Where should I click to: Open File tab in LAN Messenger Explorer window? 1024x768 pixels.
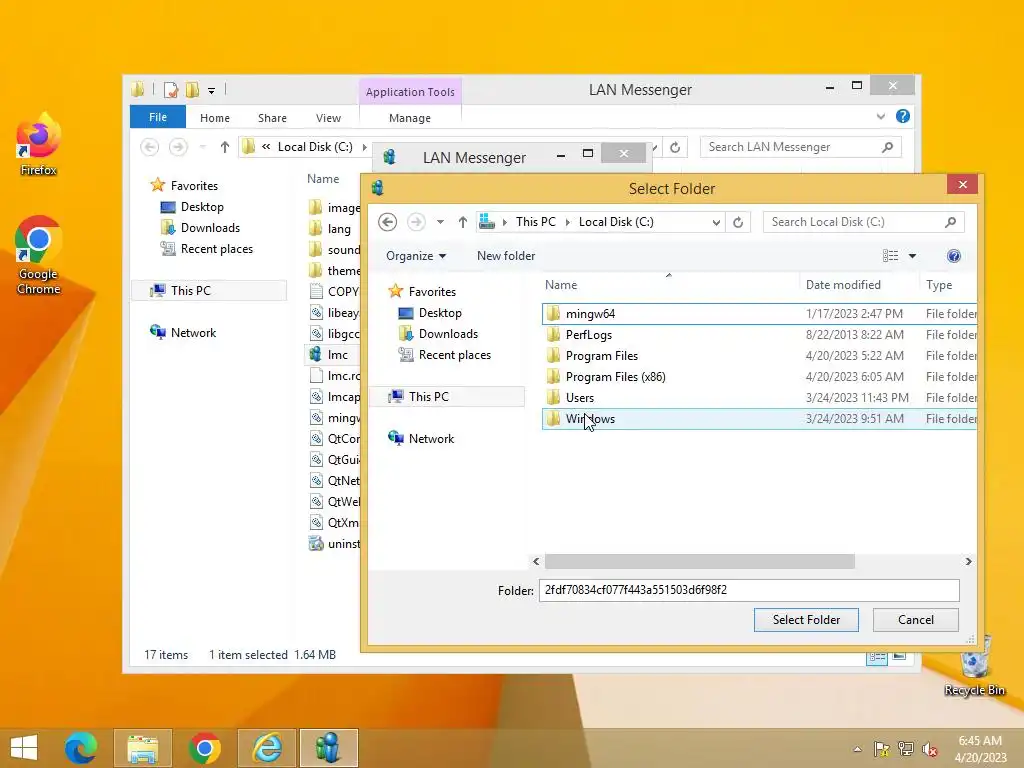click(158, 117)
